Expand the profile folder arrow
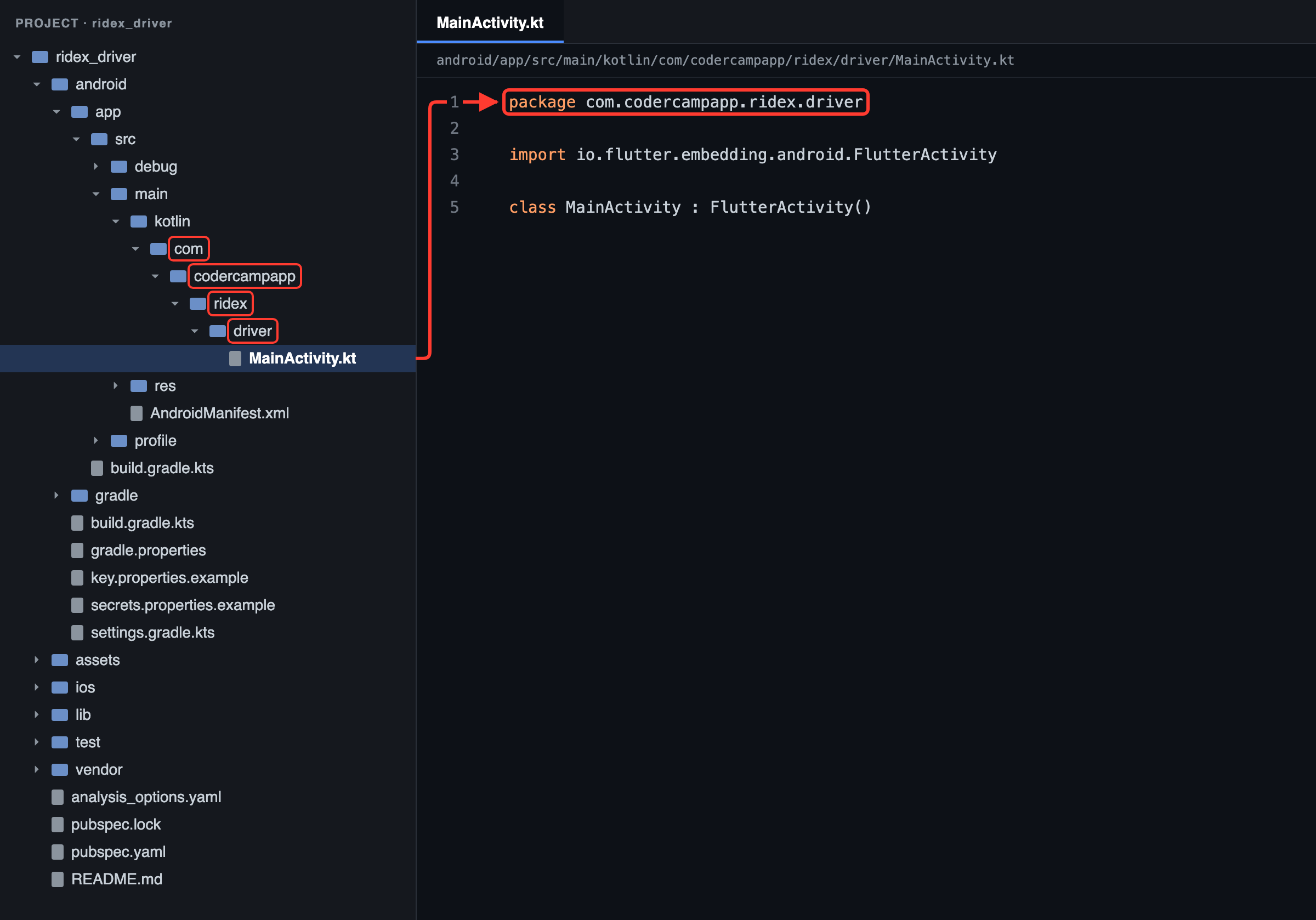1316x920 pixels. point(96,440)
